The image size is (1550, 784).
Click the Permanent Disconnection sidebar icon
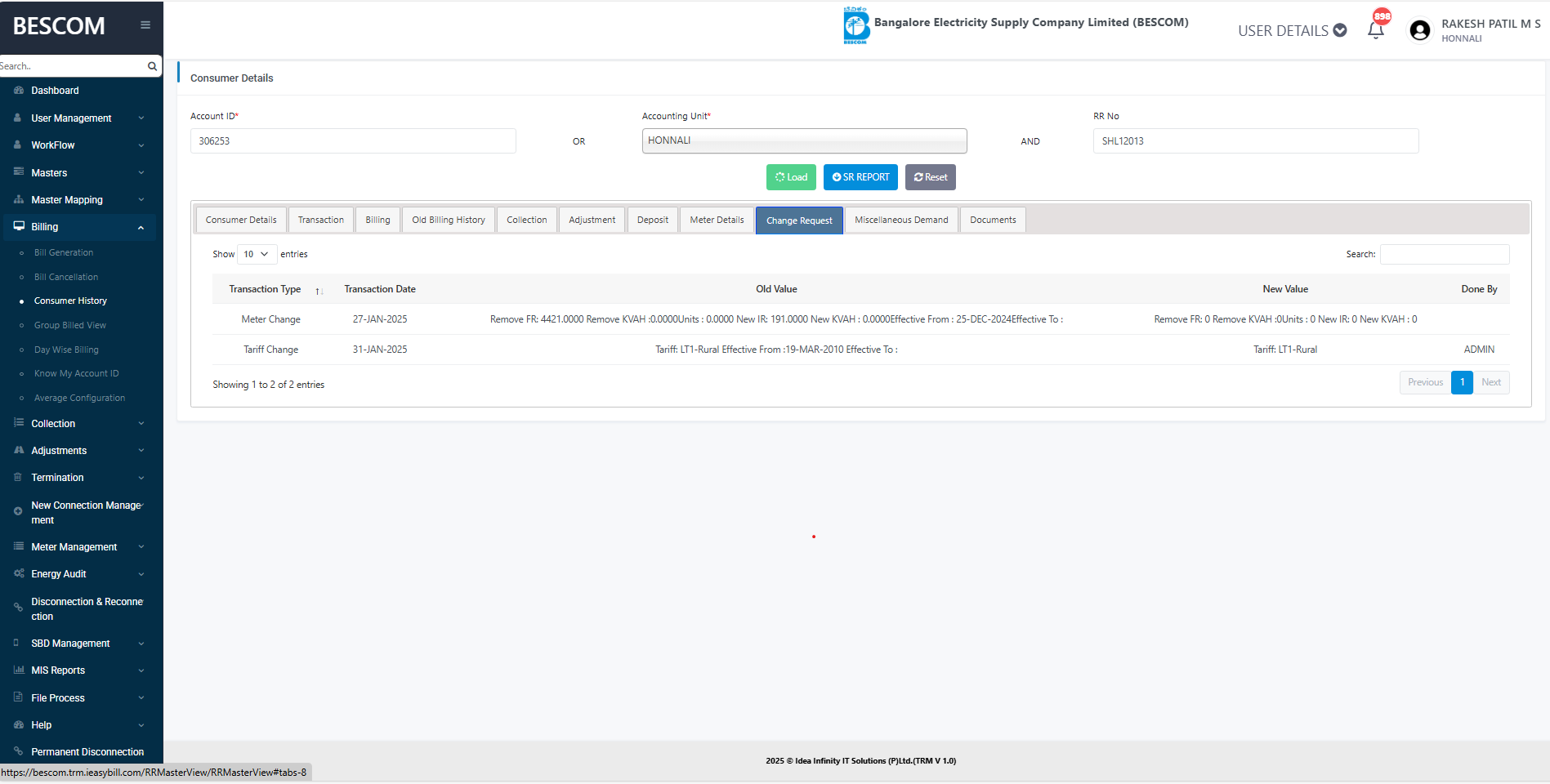click(x=18, y=752)
